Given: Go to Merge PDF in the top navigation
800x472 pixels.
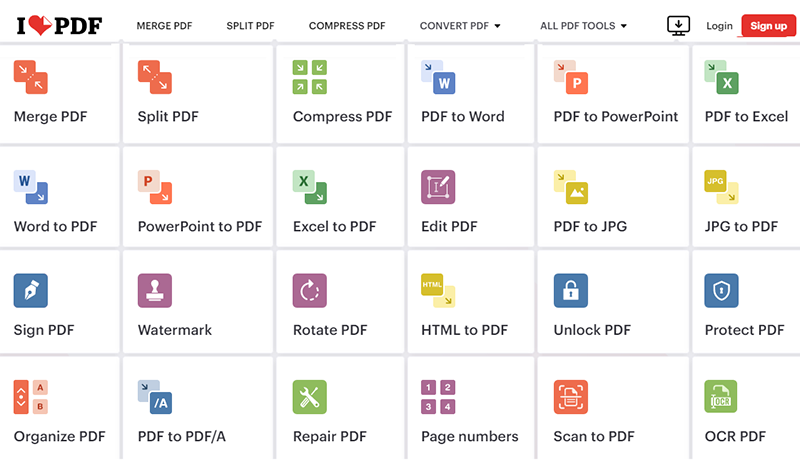Looking at the screenshot, I should click(x=164, y=26).
